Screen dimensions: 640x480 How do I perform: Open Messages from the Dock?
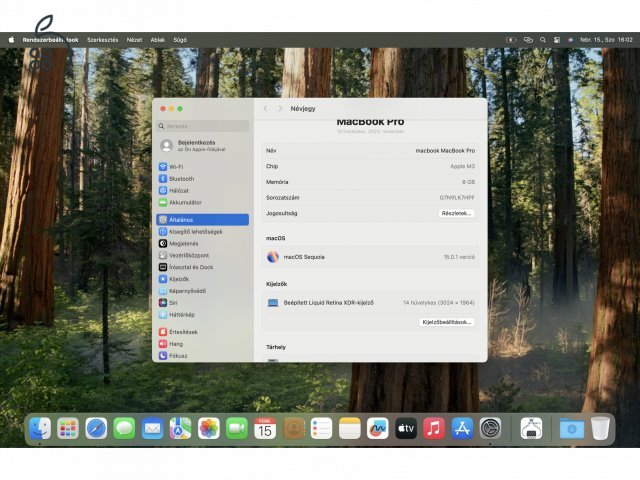point(124,429)
